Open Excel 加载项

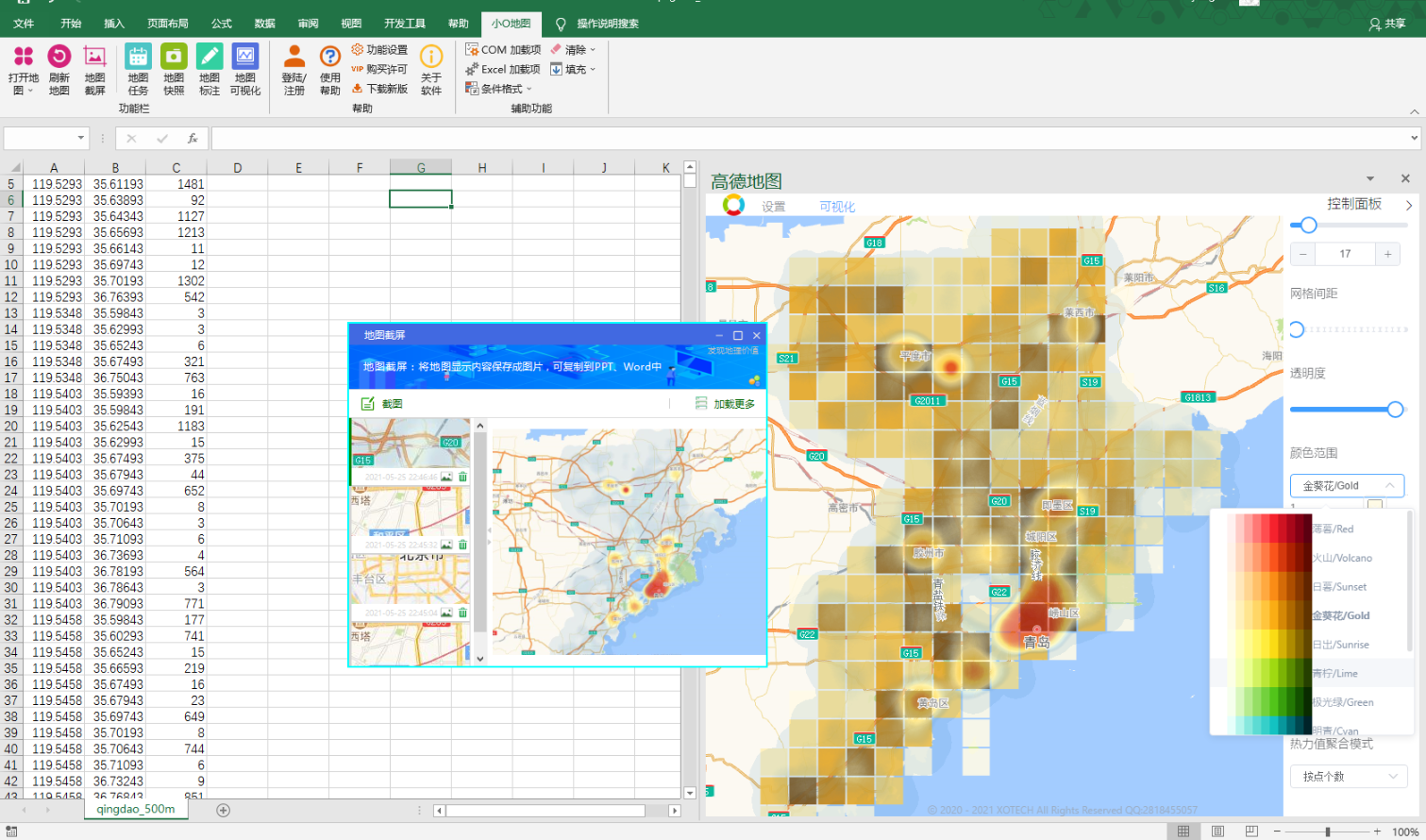tap(503, 69)
